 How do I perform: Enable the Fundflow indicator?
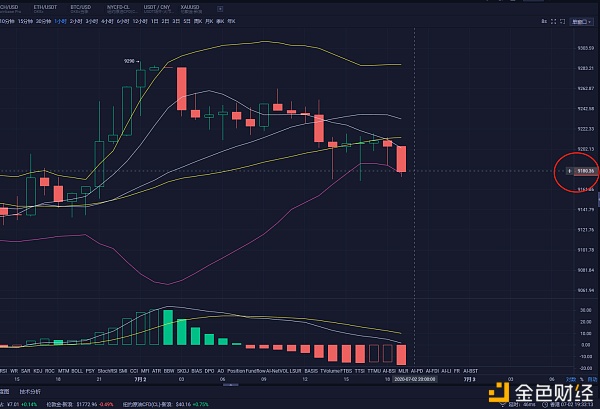(256, 371)
